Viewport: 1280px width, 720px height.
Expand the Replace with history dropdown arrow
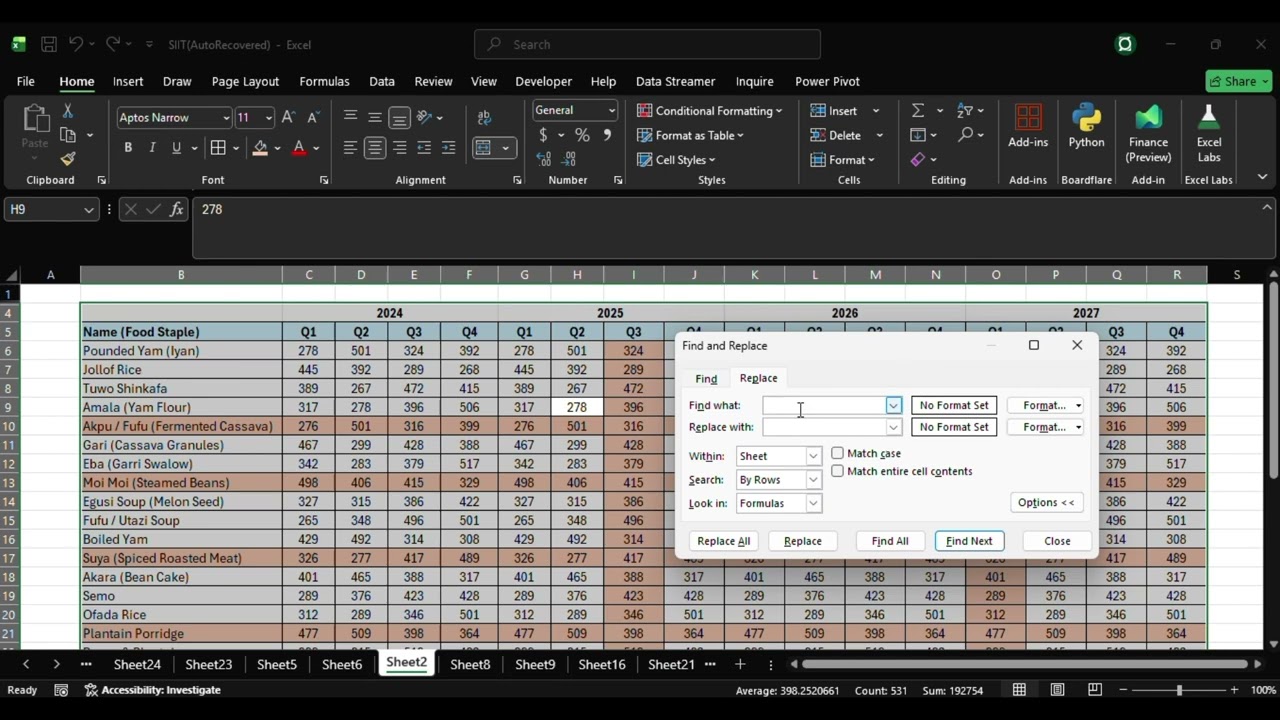[893, 427]
